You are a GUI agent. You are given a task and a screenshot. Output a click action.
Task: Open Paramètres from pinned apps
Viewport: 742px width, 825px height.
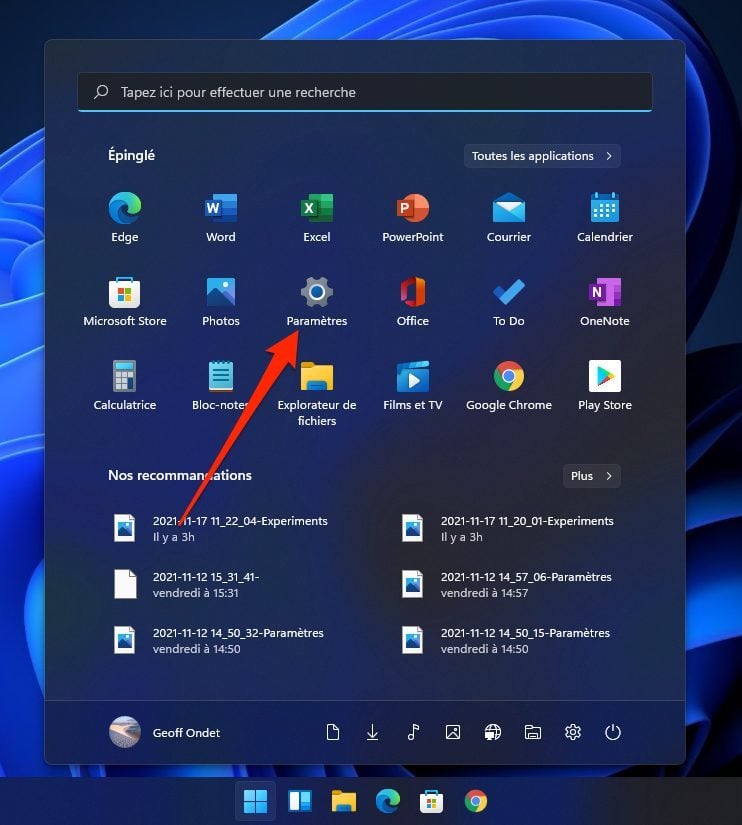click(x=317, y=301)
